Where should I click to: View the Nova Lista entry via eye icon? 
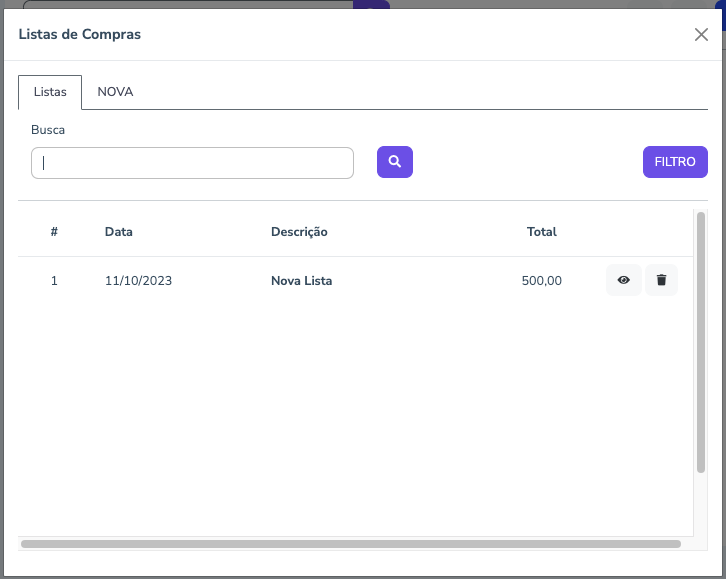click(x=623, y=281)
